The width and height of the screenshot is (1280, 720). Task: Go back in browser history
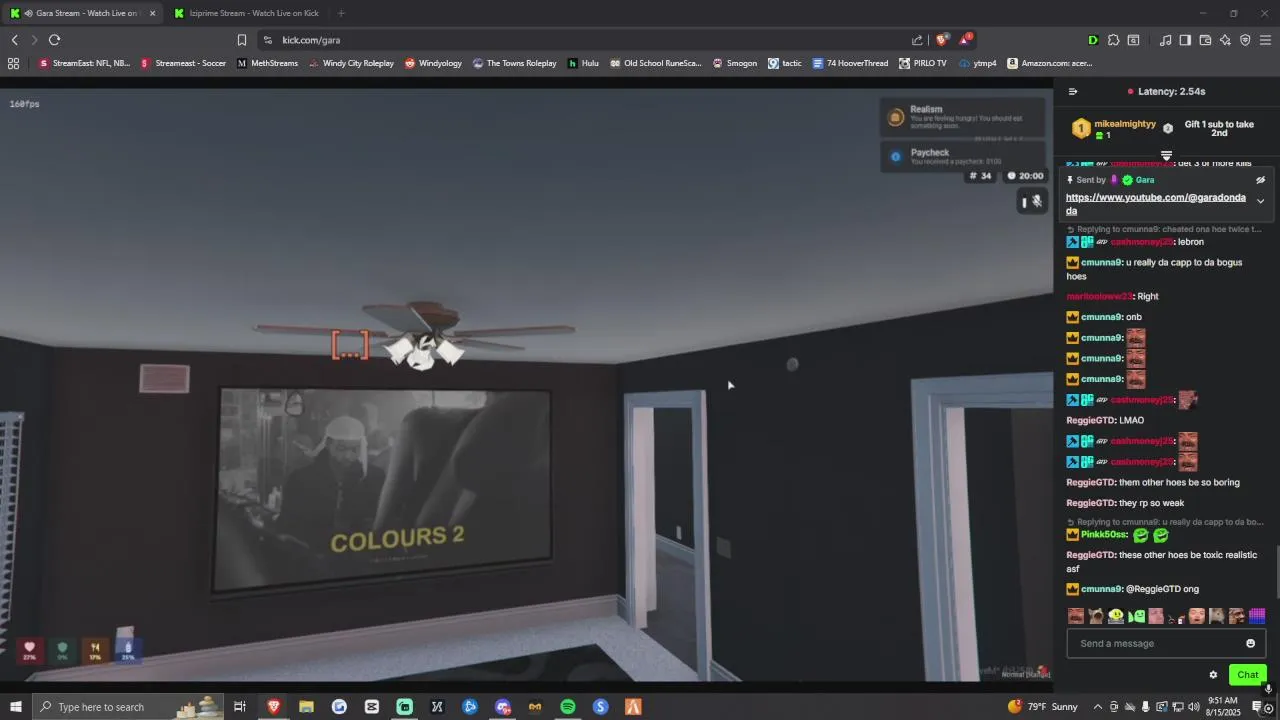pyautogui.click(x=15, y=40)
